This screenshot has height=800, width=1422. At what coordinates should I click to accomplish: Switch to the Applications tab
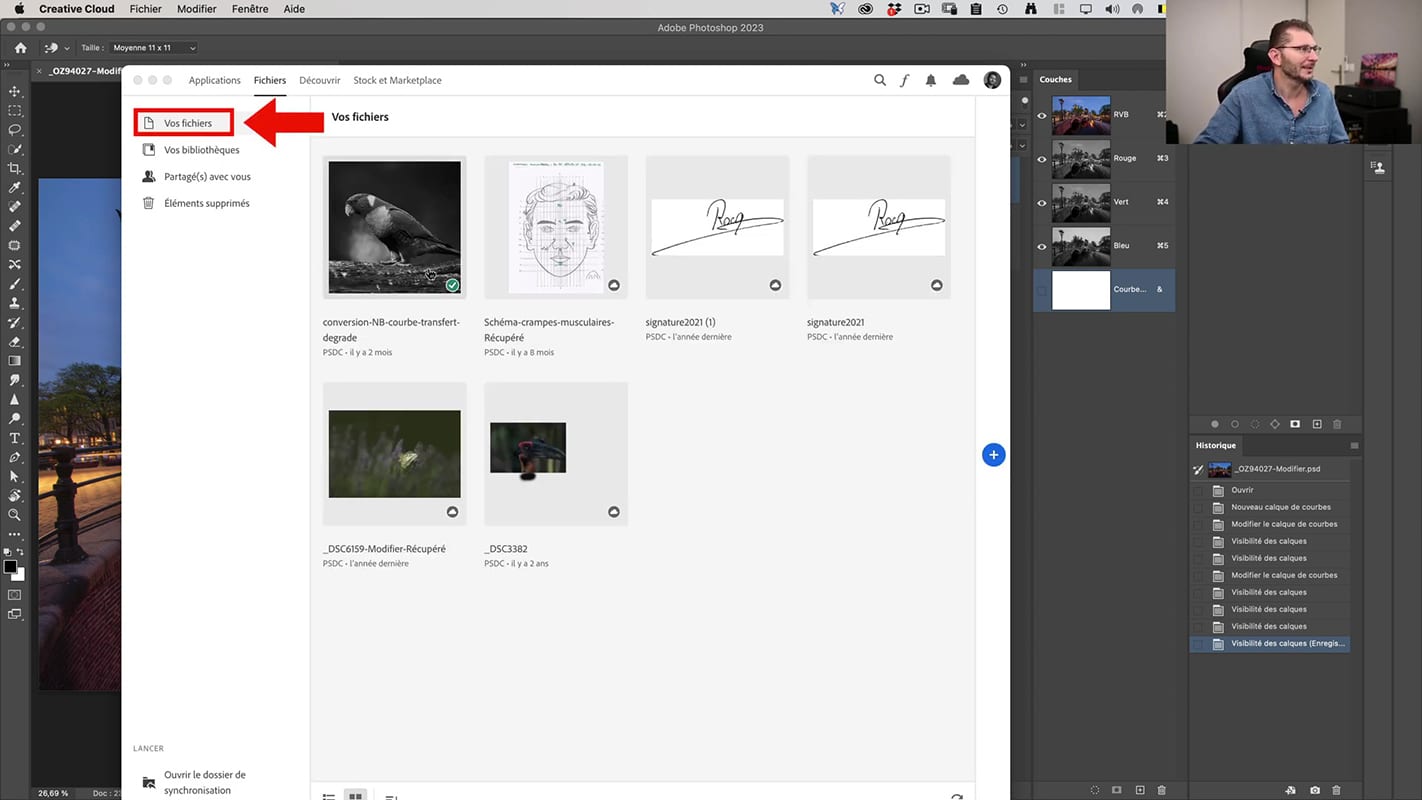pos(215,80)
